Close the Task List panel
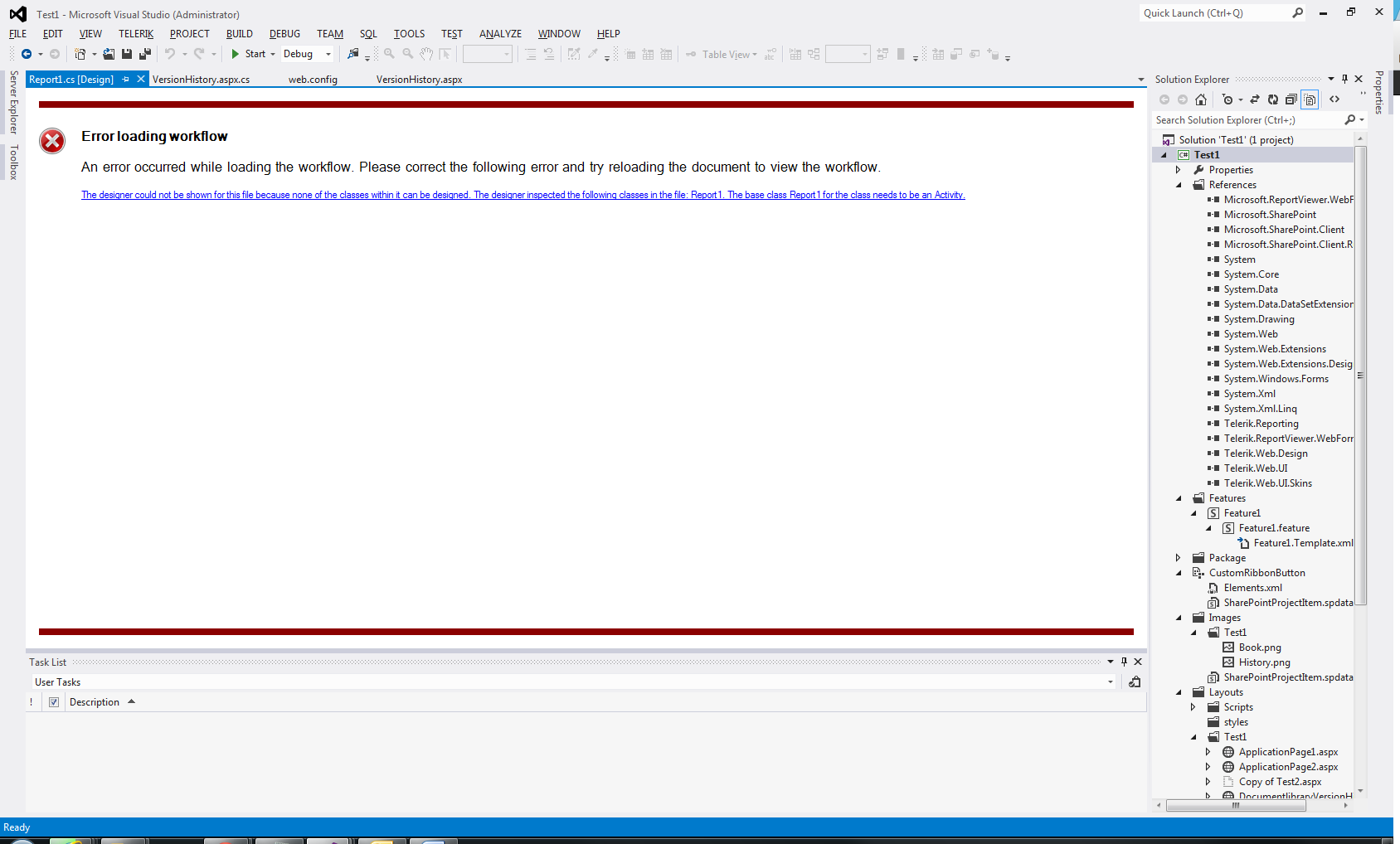Image resolution: width=1400 pixels, height=844 pixels. click(1138, 662)
